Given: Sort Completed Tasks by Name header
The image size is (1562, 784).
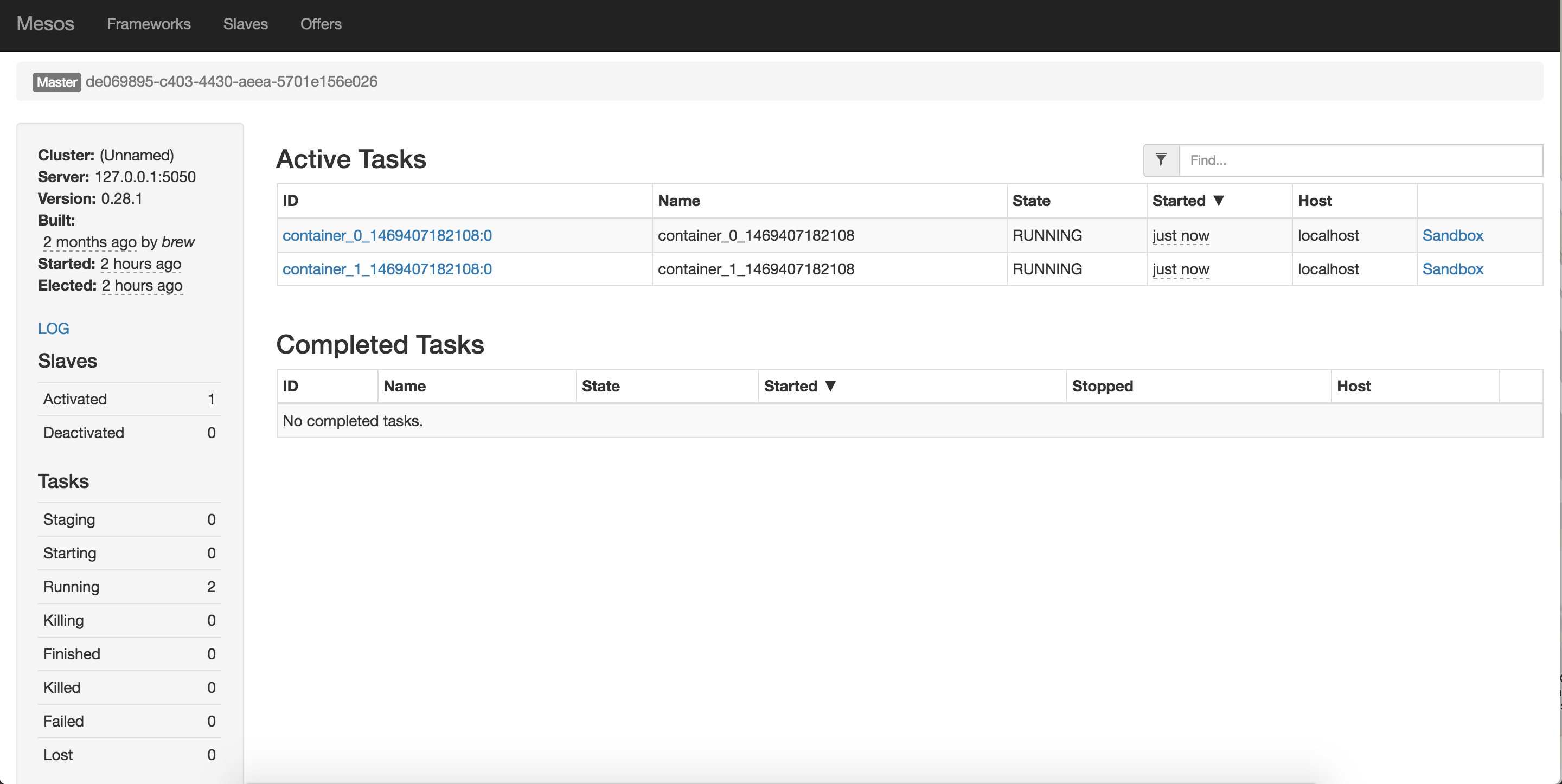Looking at the screenshot, I should (405, 386).
